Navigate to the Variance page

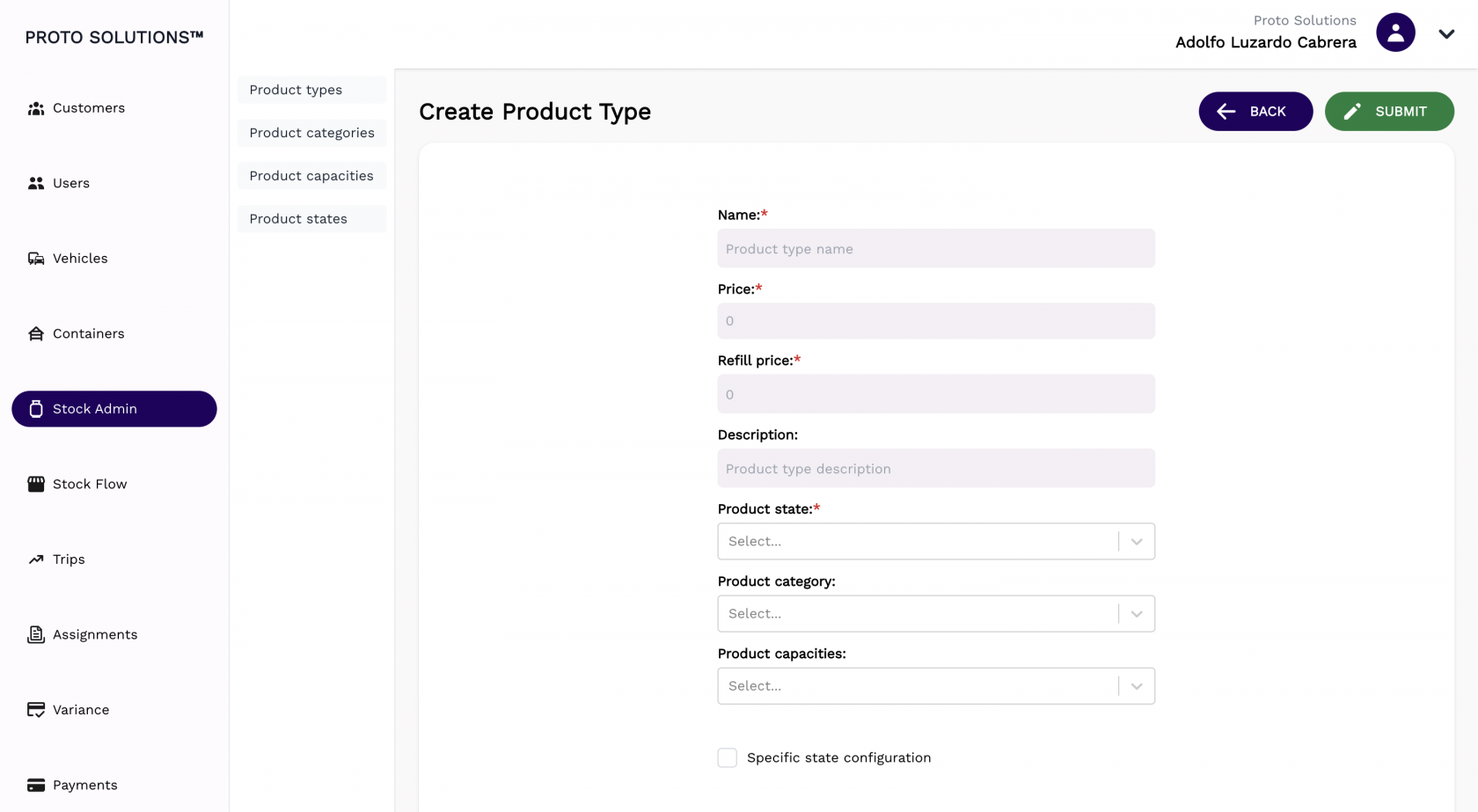(114, 710)
